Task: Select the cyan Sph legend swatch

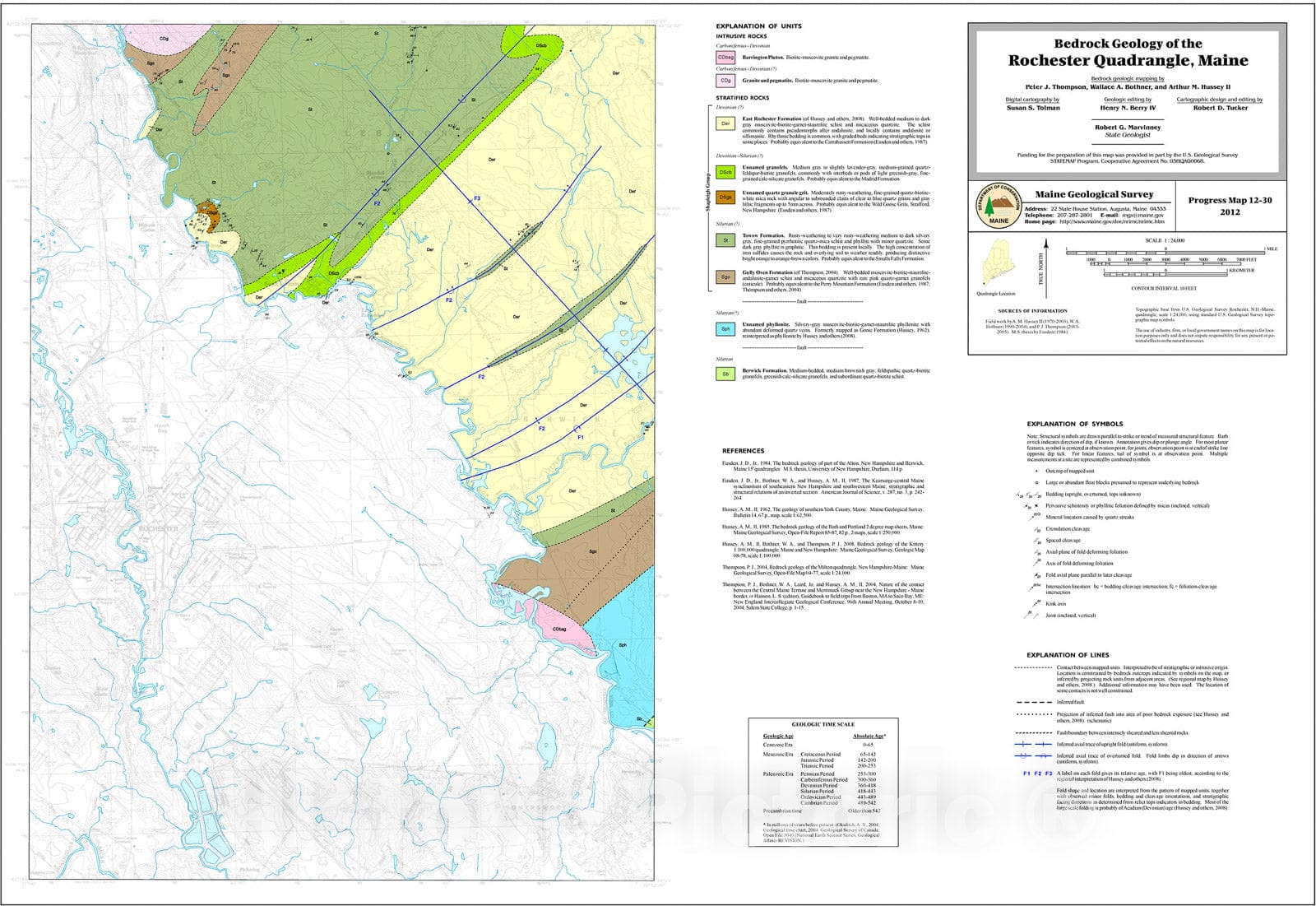Action: coord(725,329)
